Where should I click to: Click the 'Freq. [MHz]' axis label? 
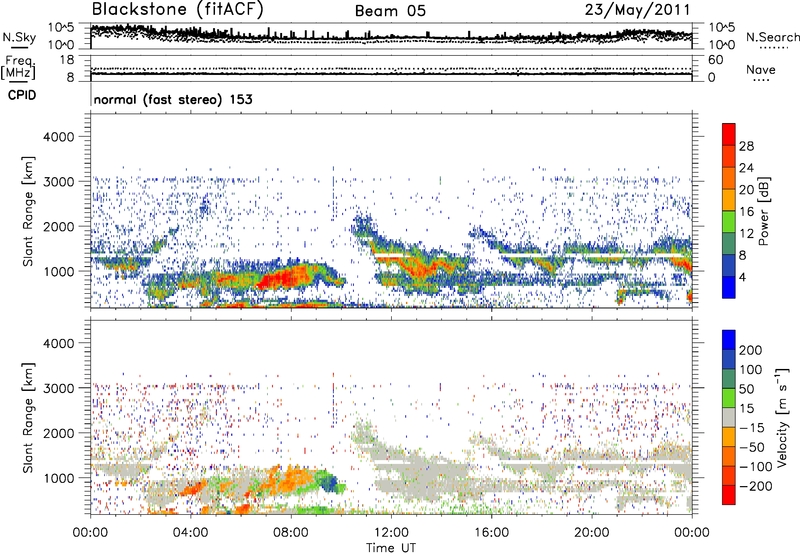tap(18, 68)
